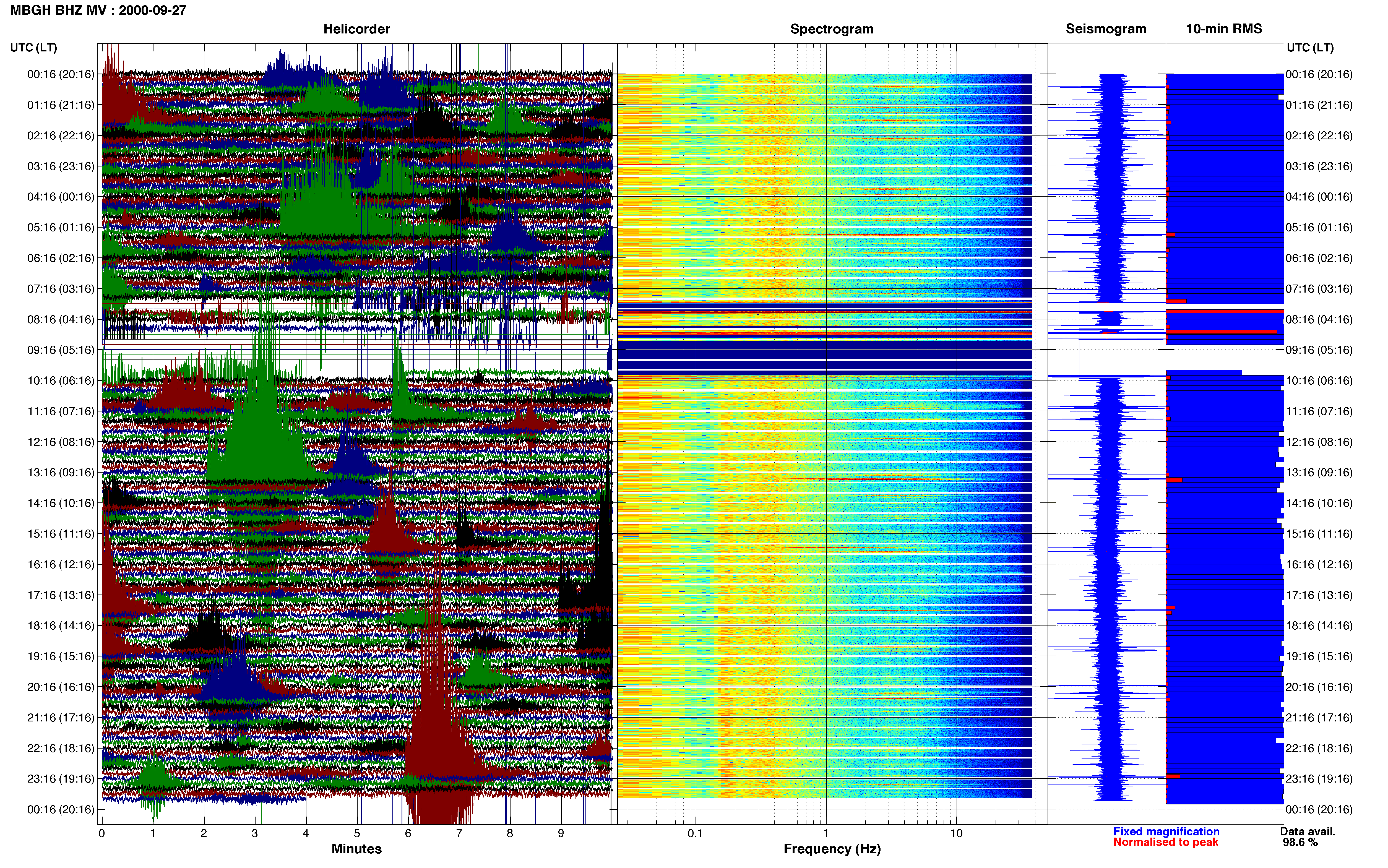Image resolution: width=1388 pixels, height=868 pixels.
Task: Click the left time label '16:16 (12:16)'
Action: [61, 564]
